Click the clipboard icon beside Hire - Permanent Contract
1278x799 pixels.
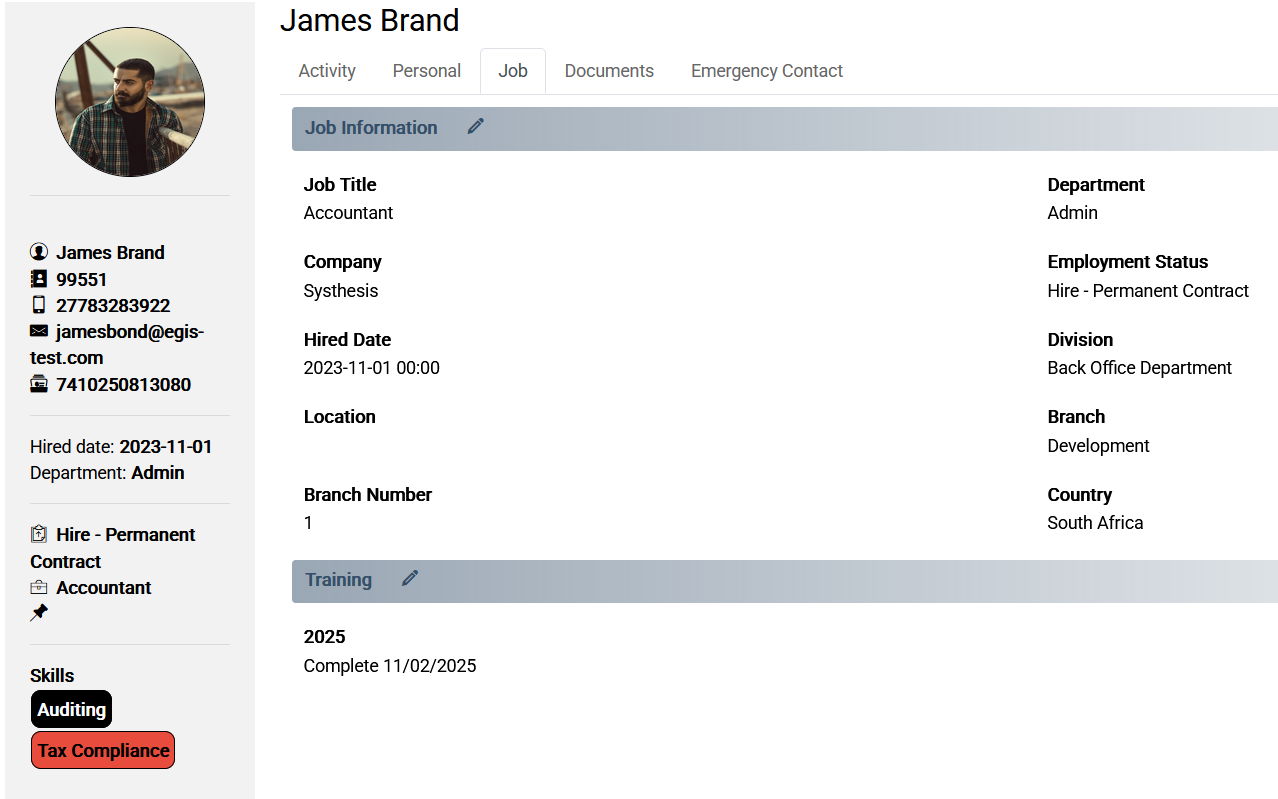pos(39,534)
